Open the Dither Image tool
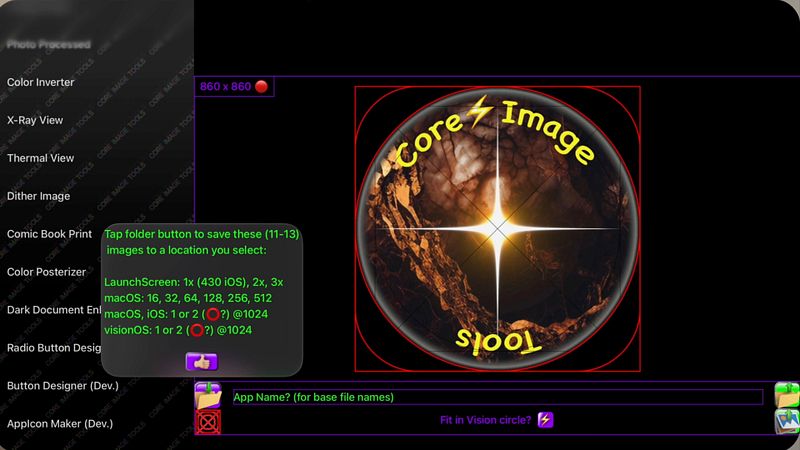The height and width of the screenshot is (450, 800). 38,196
